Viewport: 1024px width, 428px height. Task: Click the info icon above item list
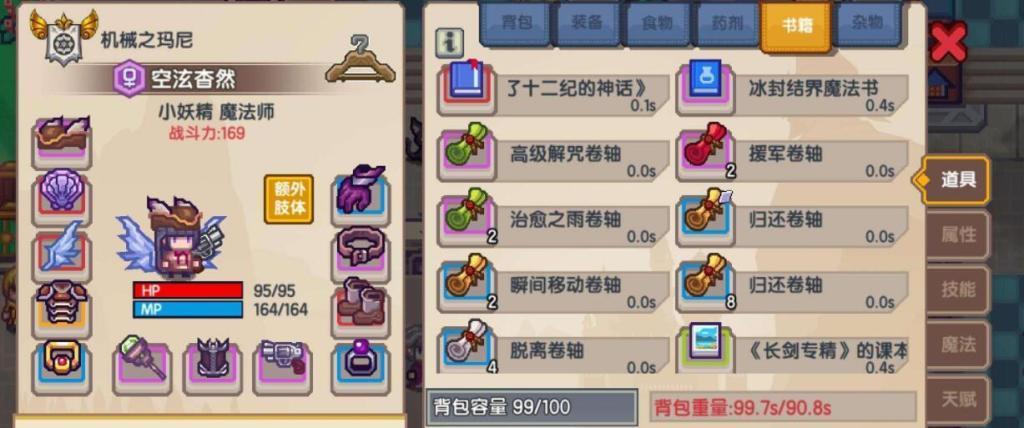point(449,42)
